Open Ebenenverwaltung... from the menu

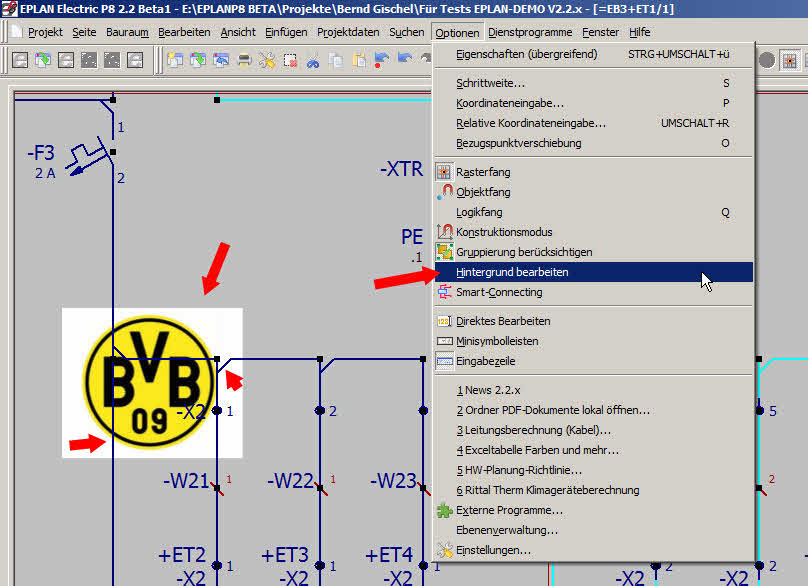(594, 530)
